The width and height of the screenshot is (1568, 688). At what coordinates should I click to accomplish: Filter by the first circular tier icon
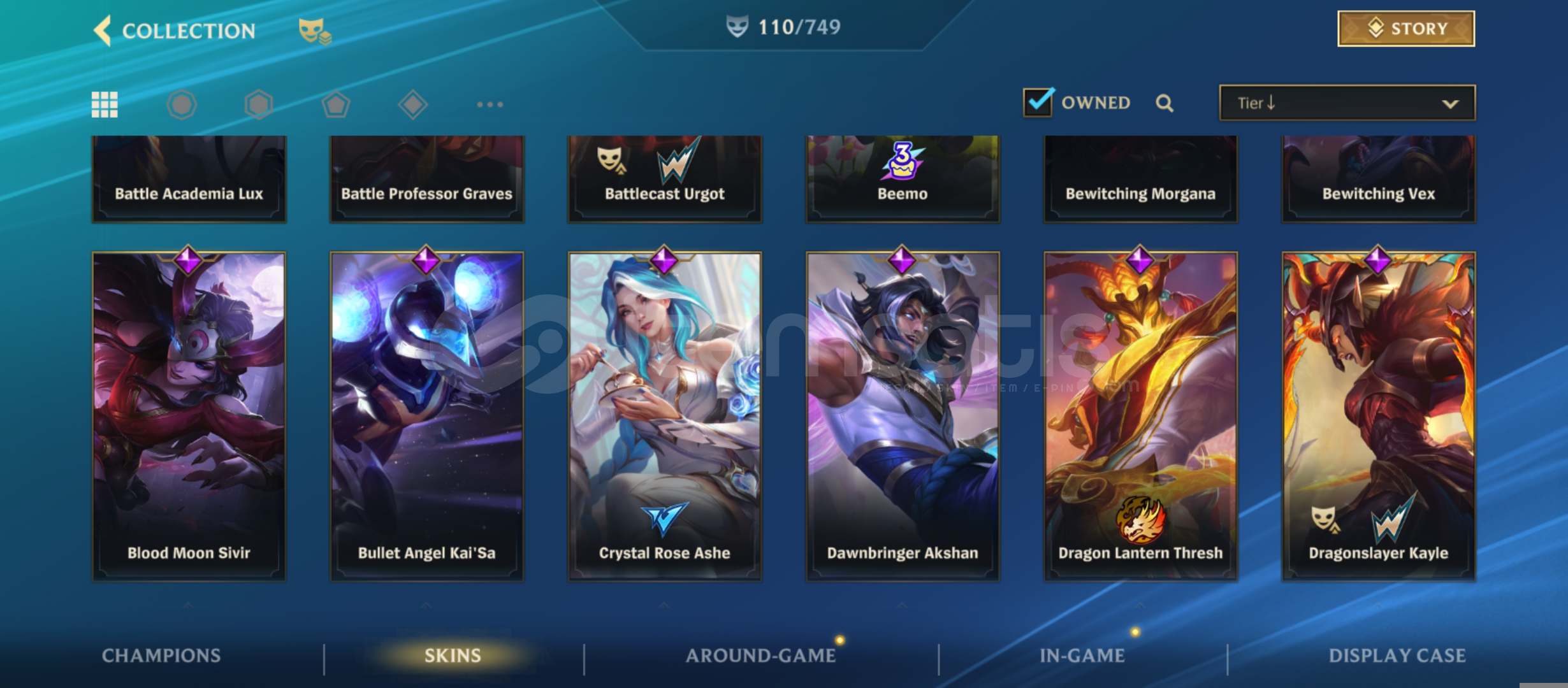point(182,104)
